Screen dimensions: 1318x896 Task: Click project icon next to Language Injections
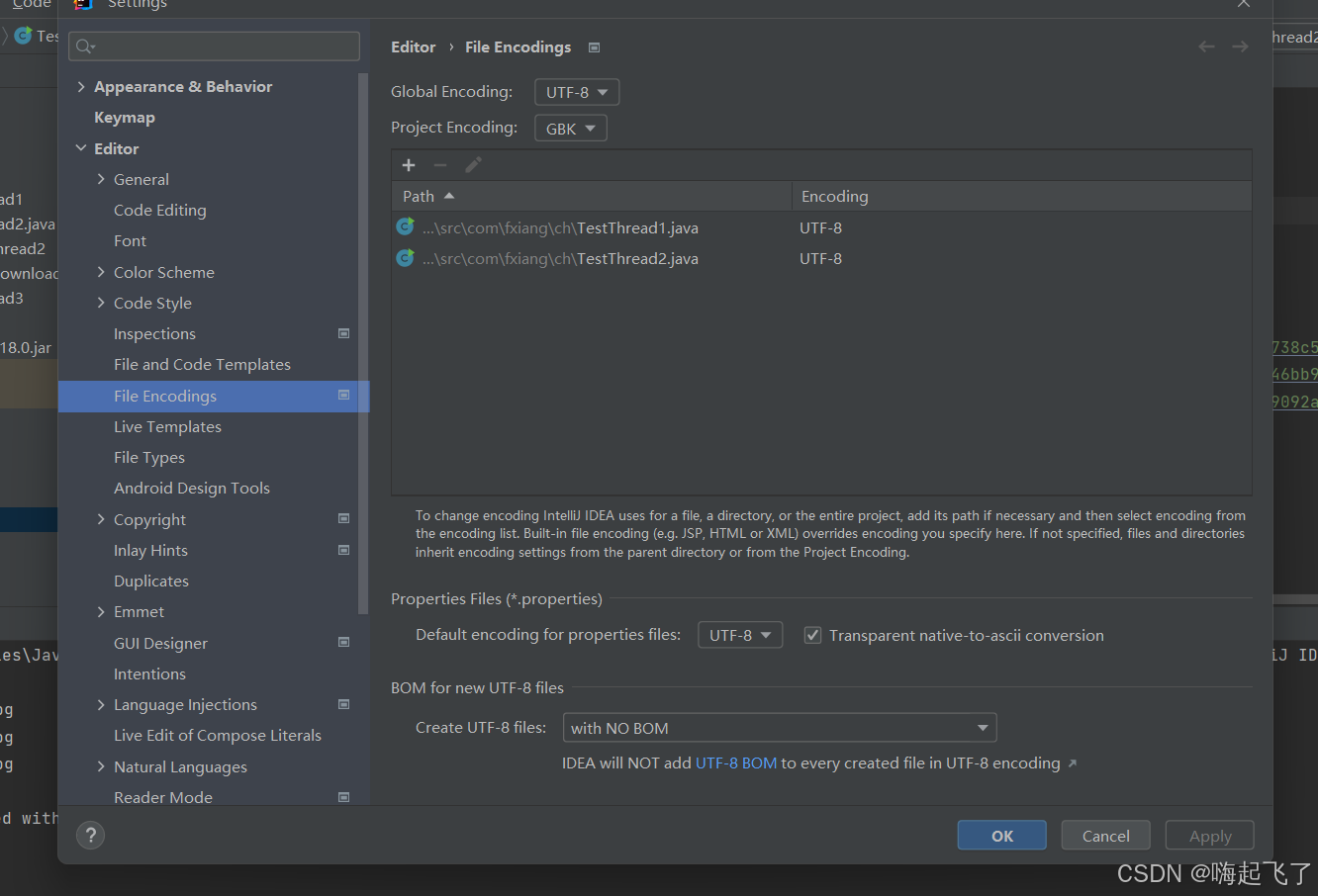(343, 704)
